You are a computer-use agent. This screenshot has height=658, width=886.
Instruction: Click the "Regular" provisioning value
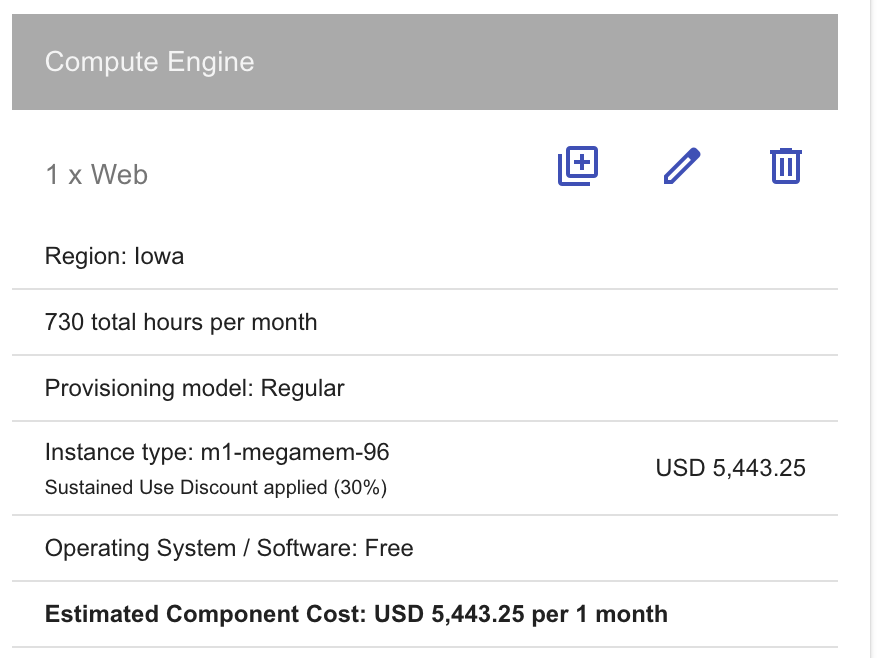click(x=302, y=388)
